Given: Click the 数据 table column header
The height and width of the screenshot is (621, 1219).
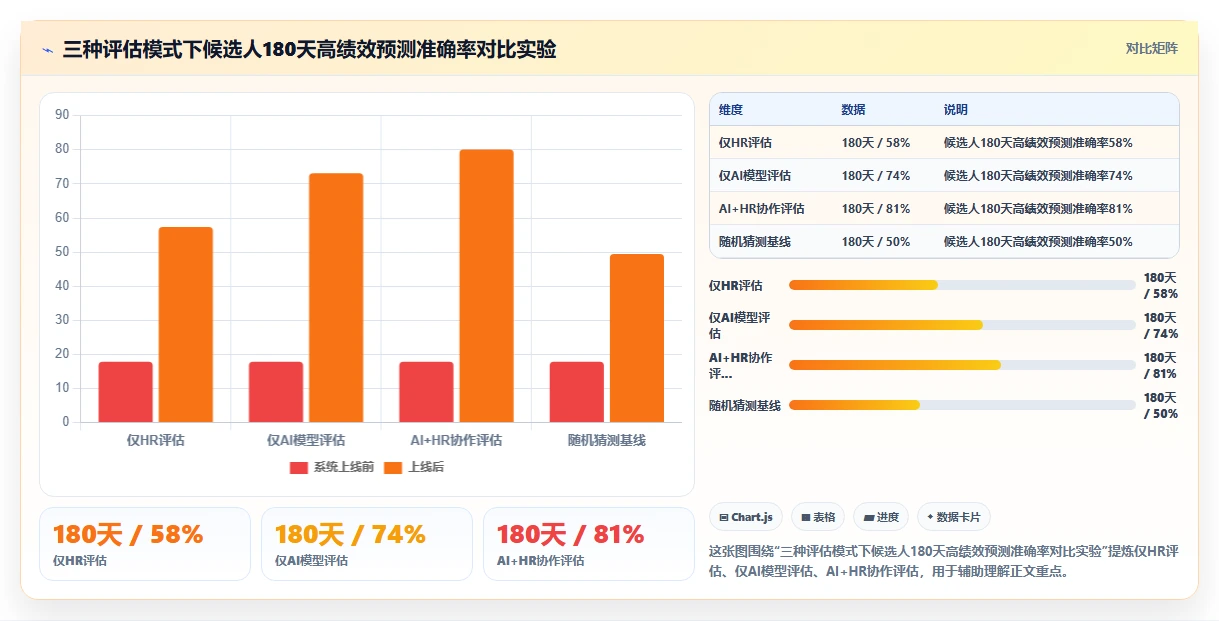Looking at the screenshot, I should click(x=853, y=110).
